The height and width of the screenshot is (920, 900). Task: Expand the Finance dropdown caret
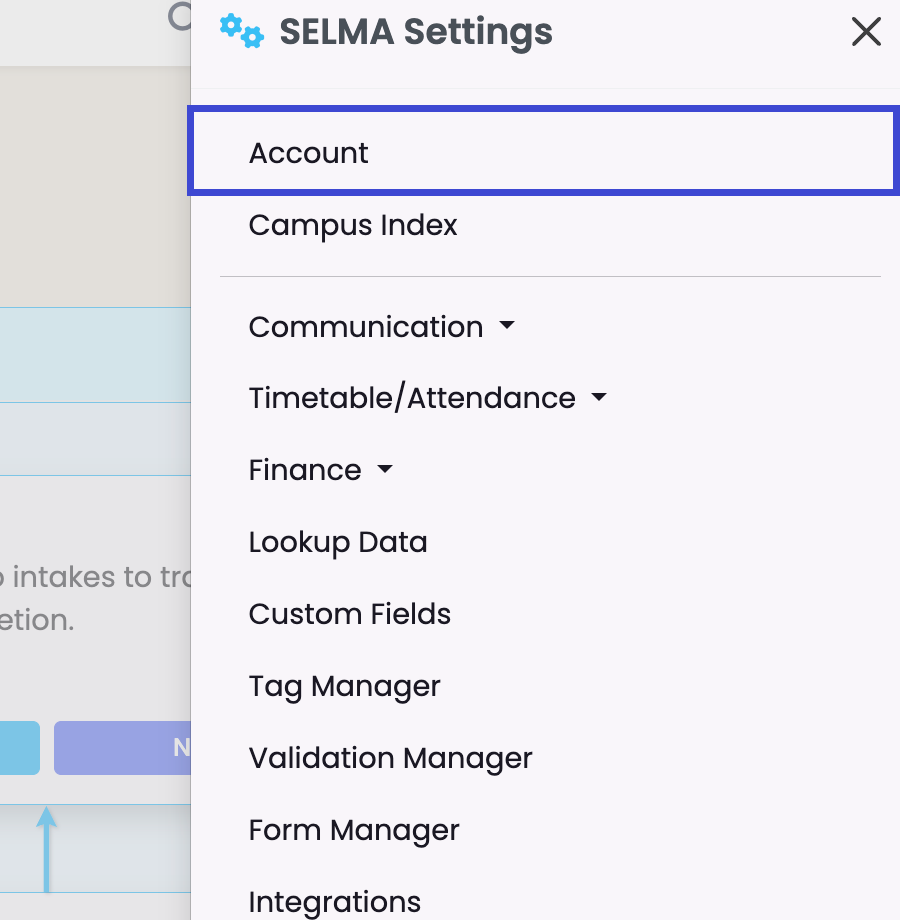coord(385,470)
